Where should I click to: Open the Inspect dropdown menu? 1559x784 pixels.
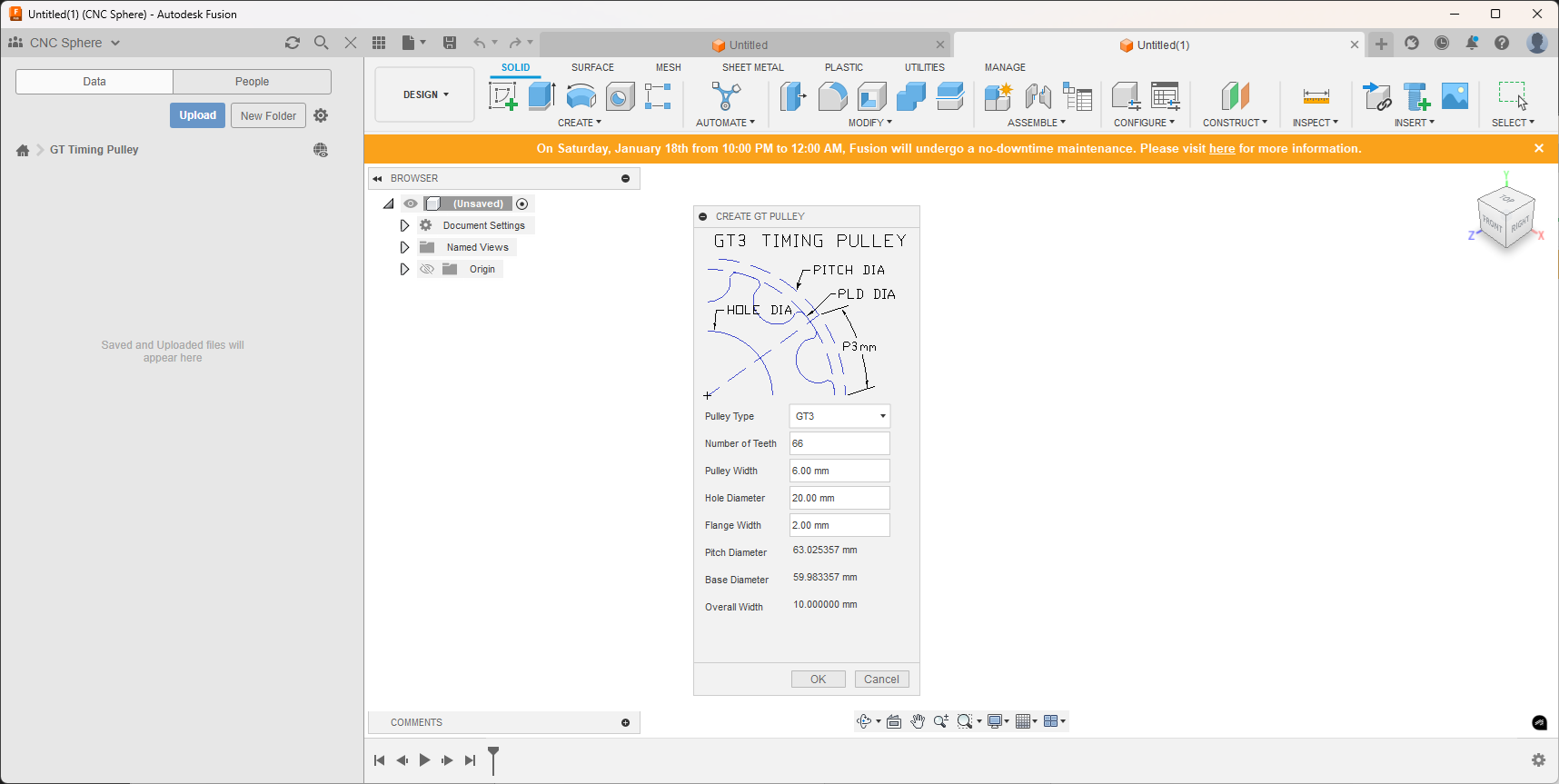pos(1316,123)
